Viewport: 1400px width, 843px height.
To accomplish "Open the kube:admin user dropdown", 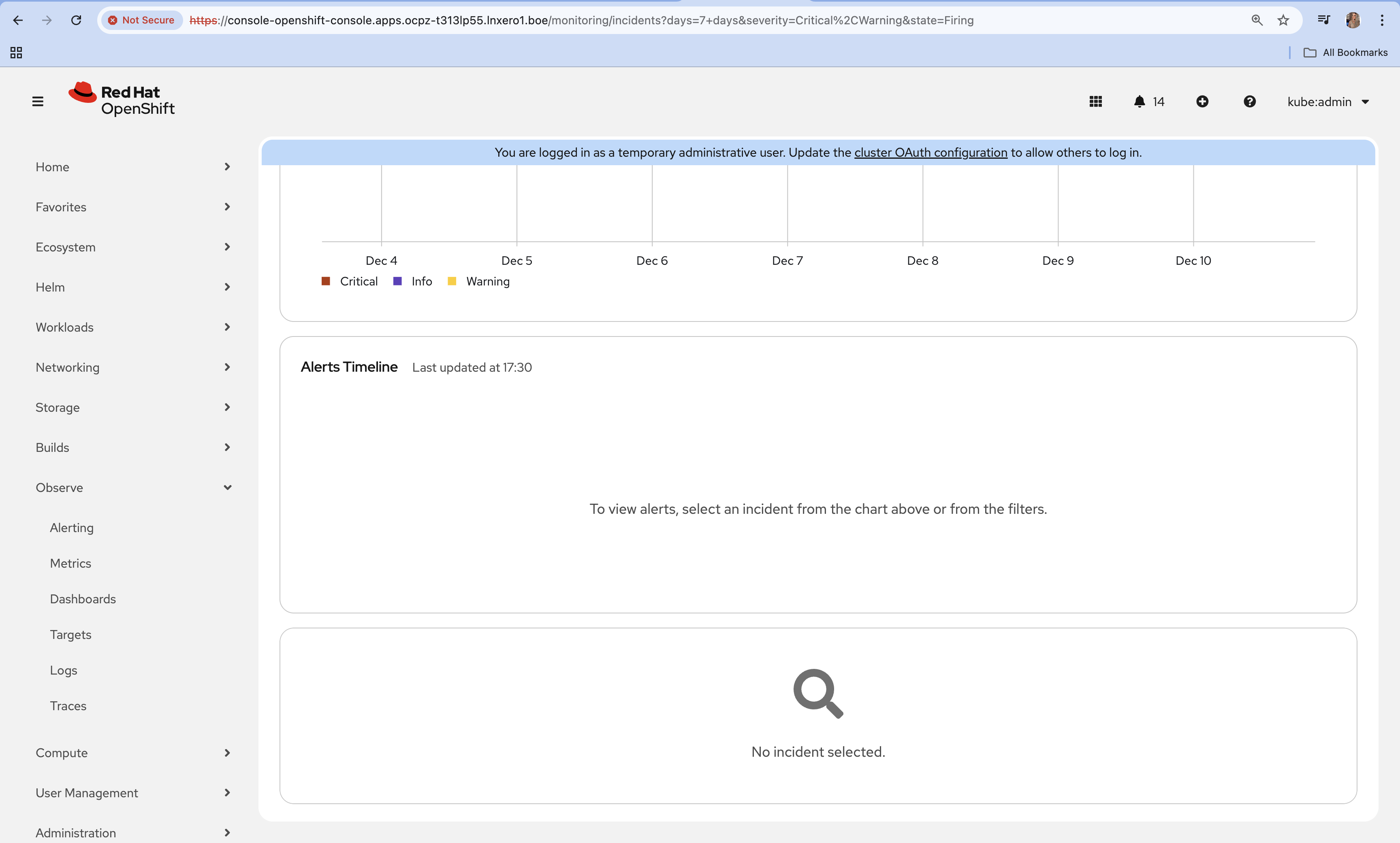I will pyautogui.click(x=1327, y=102).
